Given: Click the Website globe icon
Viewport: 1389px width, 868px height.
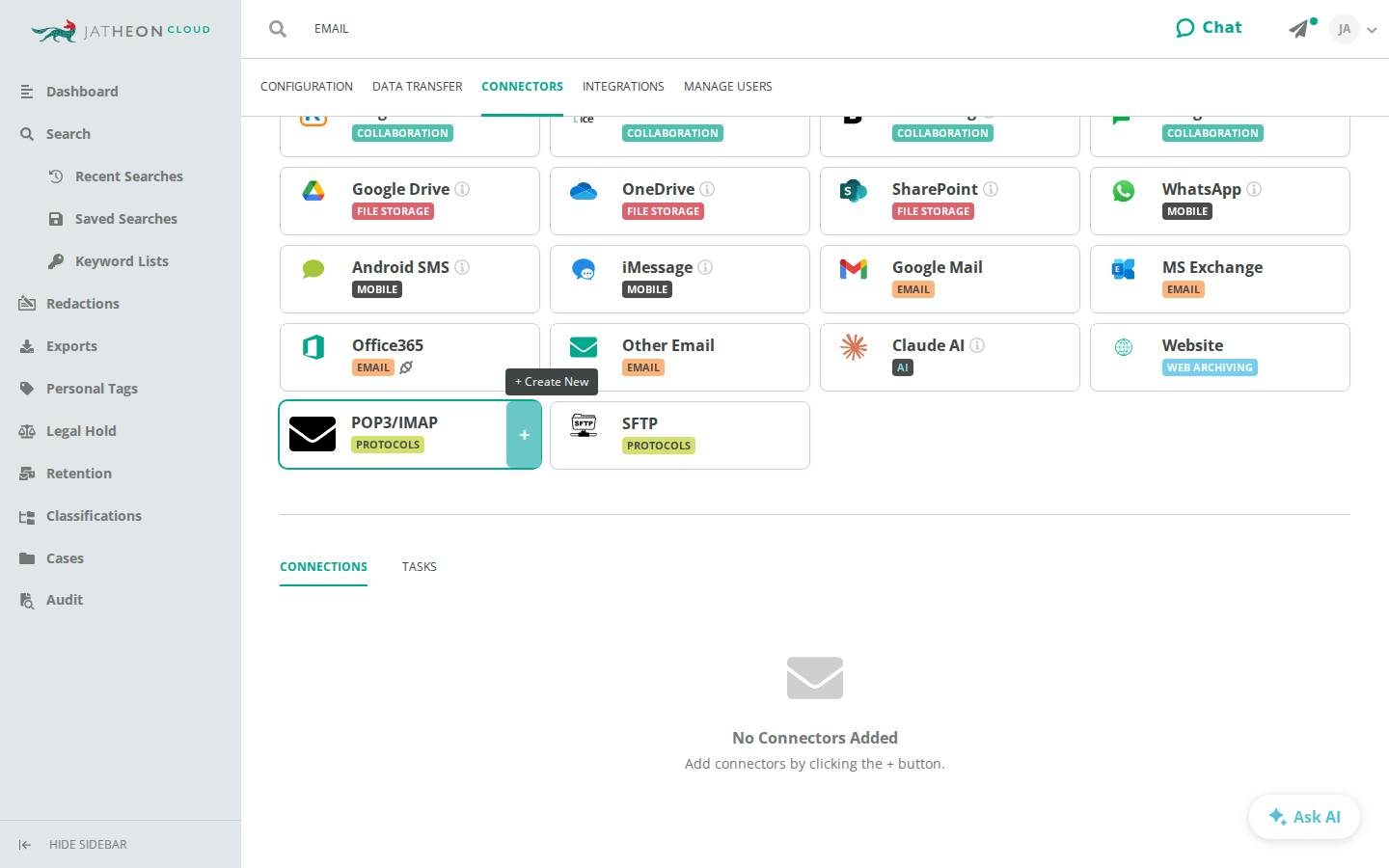Looking at the screenshot, I should (x=1124, y=347).
